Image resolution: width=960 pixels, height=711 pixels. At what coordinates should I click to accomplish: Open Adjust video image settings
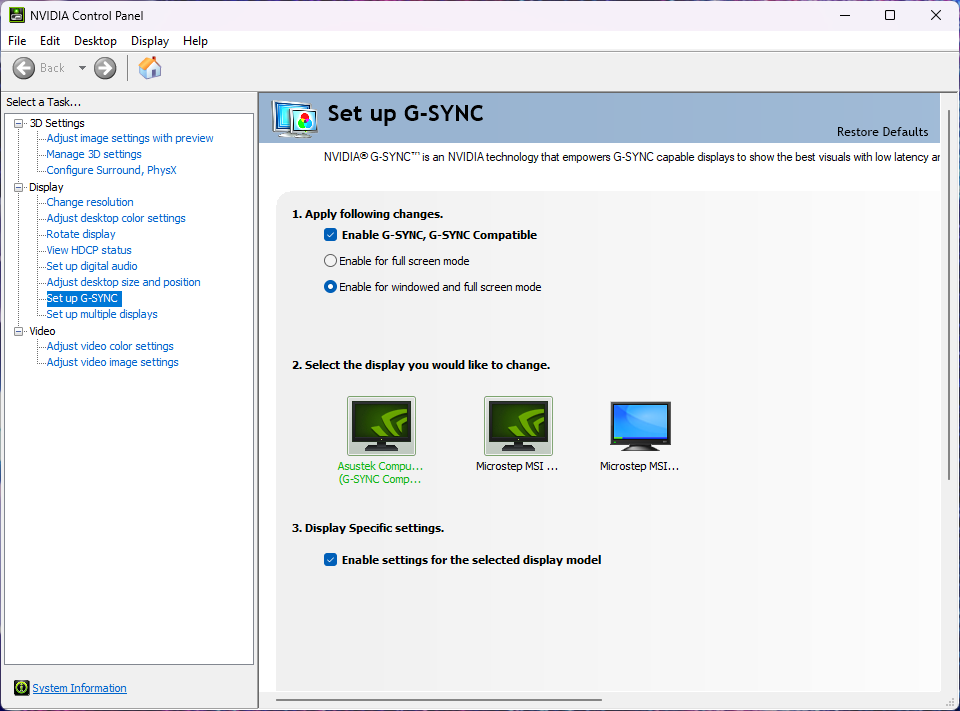pyautogui.click(x=113, y=362)
